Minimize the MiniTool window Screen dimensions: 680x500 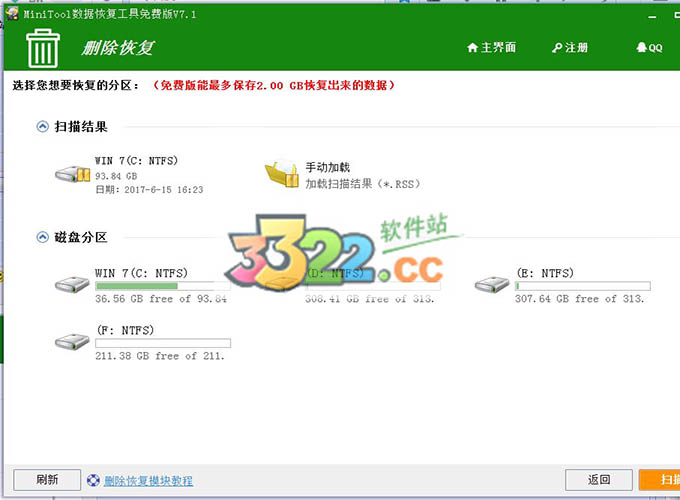[652, 16]
